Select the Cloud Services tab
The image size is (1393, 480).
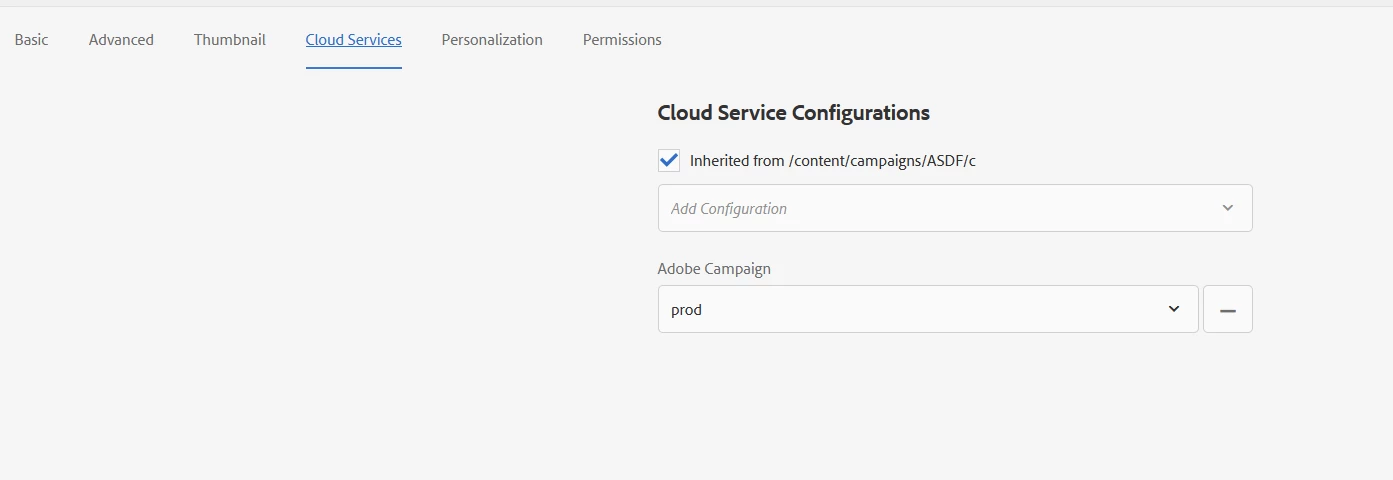pyautogui.click(x=354, y=40)
